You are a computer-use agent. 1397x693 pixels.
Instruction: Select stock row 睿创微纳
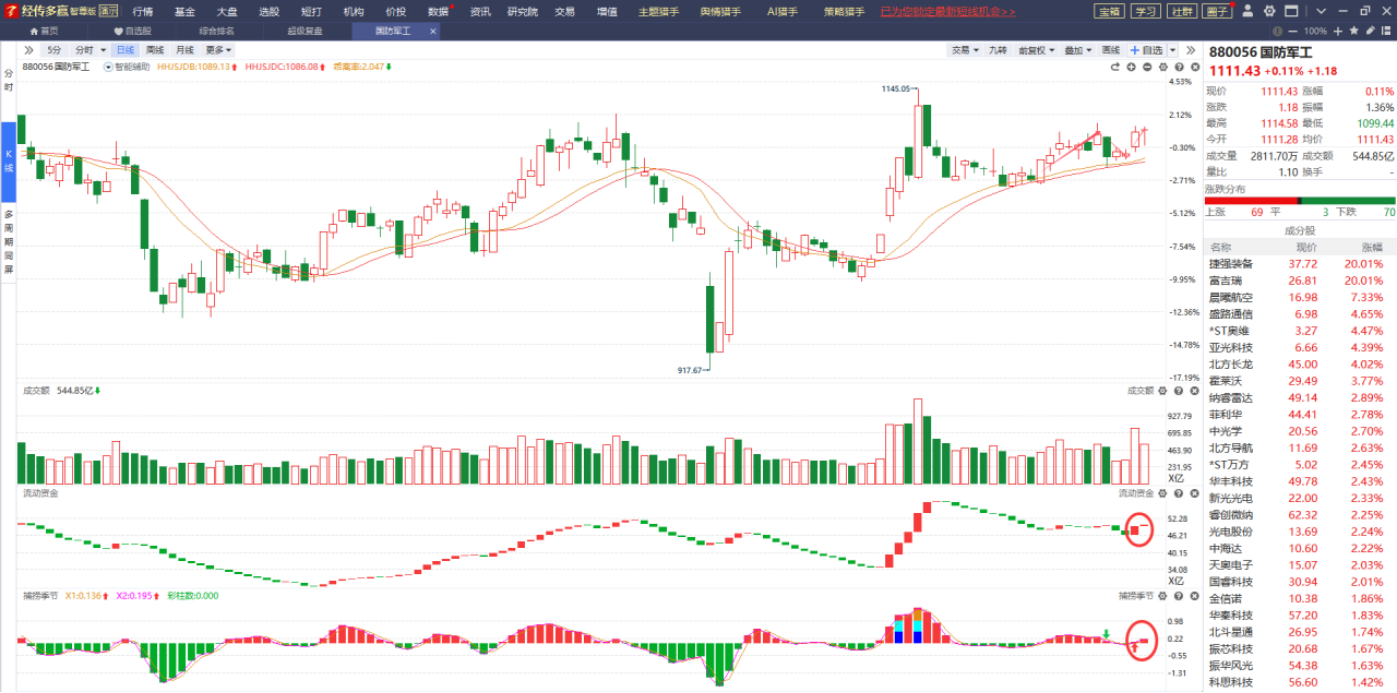pos(1301,515)
